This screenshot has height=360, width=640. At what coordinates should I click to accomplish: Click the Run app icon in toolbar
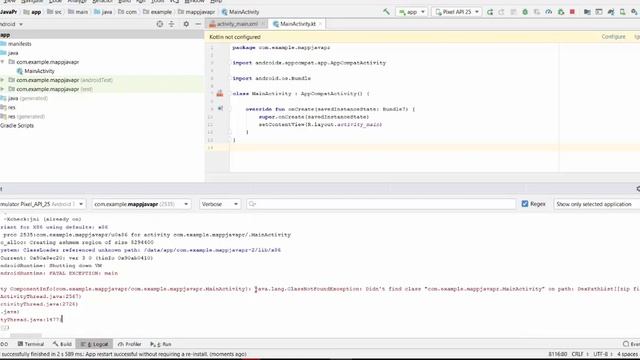click(x=490, y=12)
